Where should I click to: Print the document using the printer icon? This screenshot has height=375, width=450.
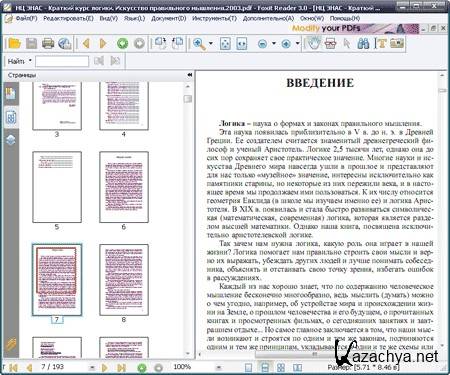coord(48,43)
